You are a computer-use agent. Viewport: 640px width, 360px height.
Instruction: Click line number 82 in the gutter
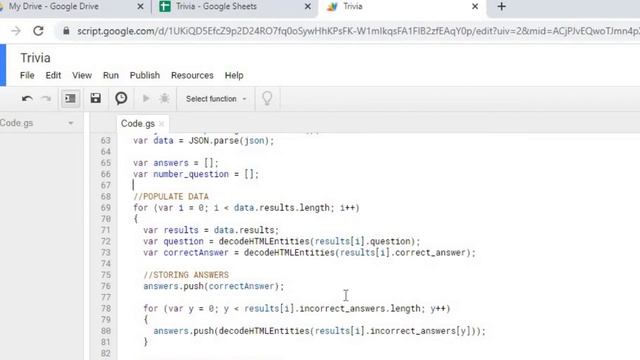(x=105, y=353)
